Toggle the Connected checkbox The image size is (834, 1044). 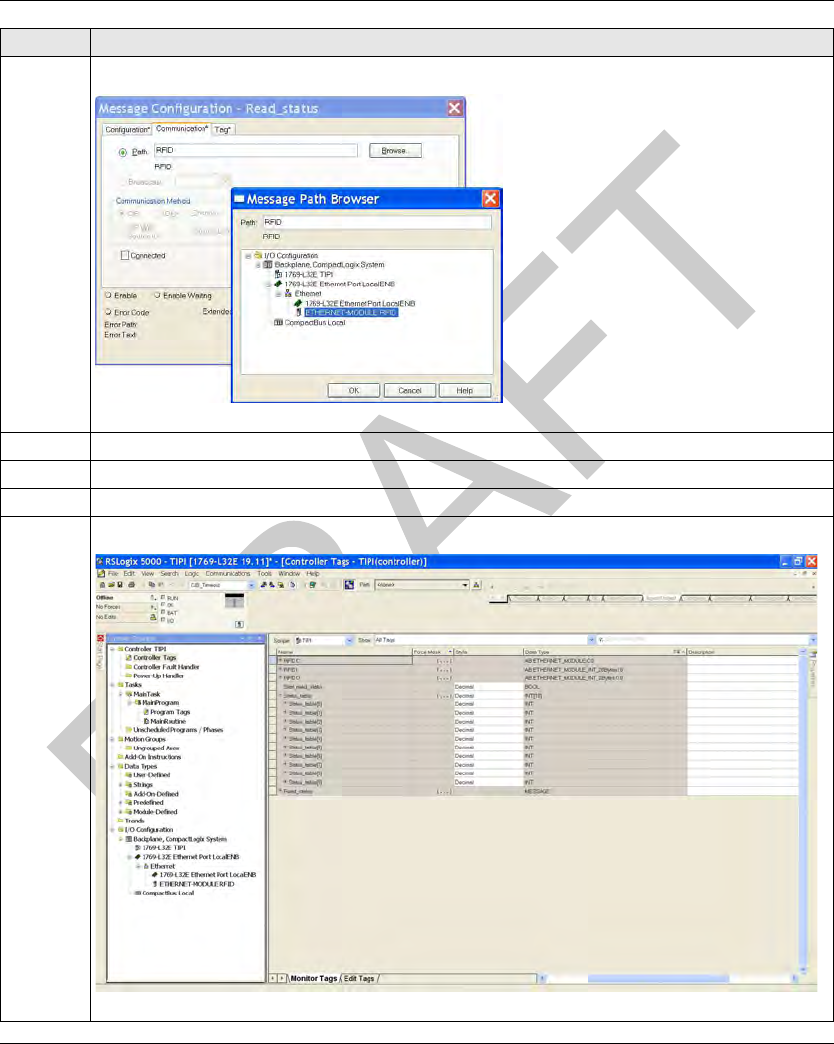(124, 255)
